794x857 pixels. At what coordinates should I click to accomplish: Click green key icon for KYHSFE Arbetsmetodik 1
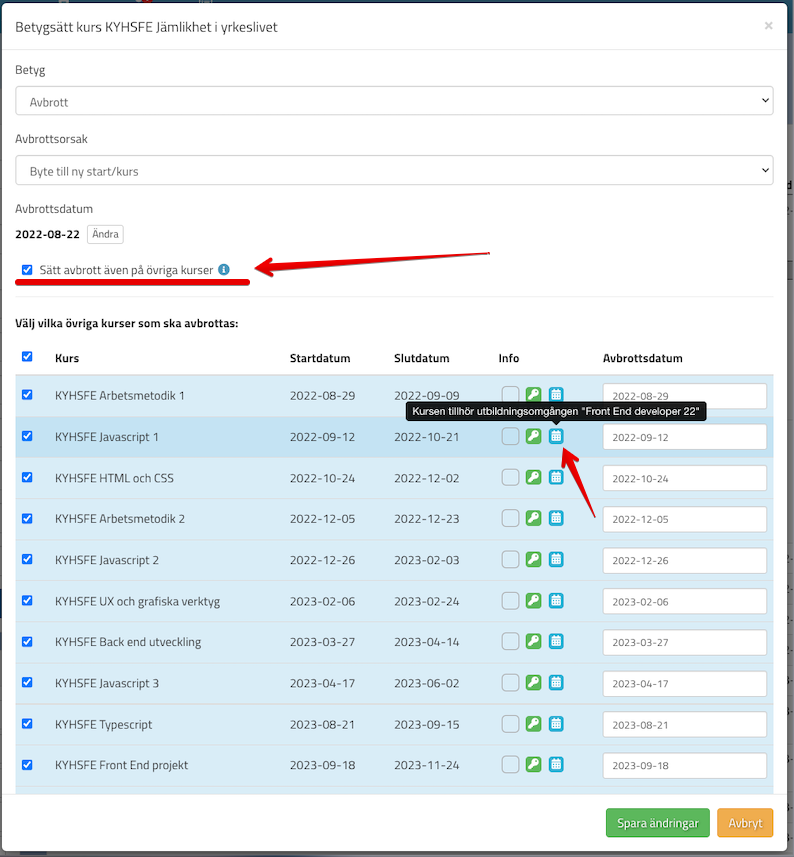533,395
